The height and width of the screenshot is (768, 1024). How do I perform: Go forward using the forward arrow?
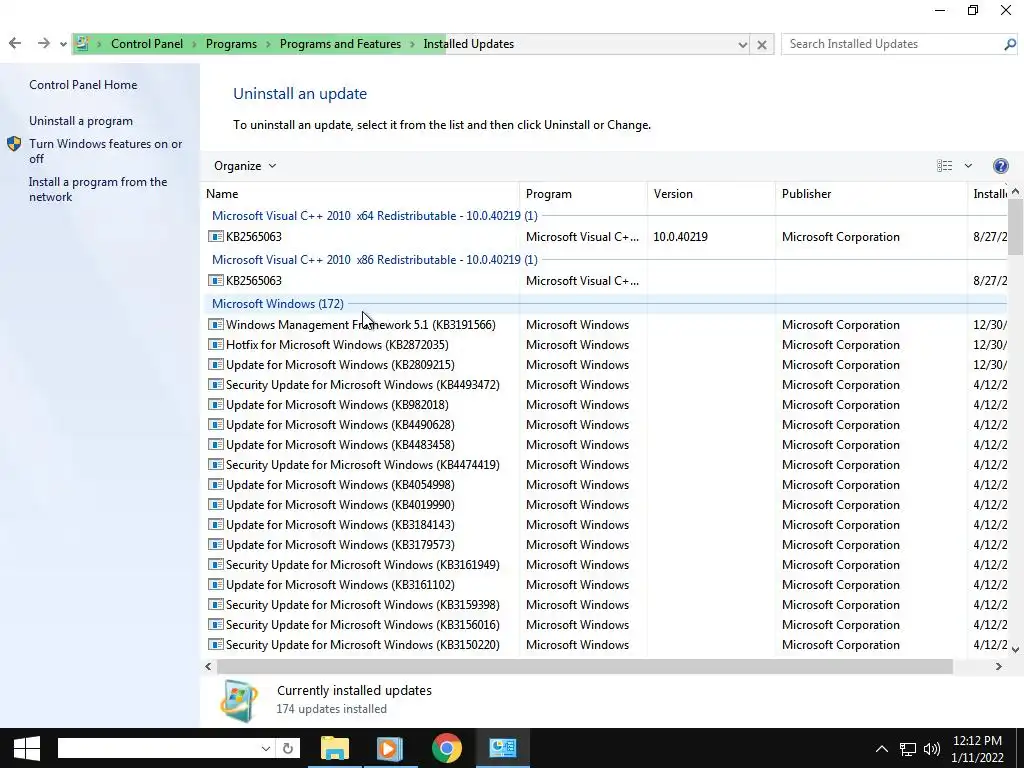(x=44, y=44)
